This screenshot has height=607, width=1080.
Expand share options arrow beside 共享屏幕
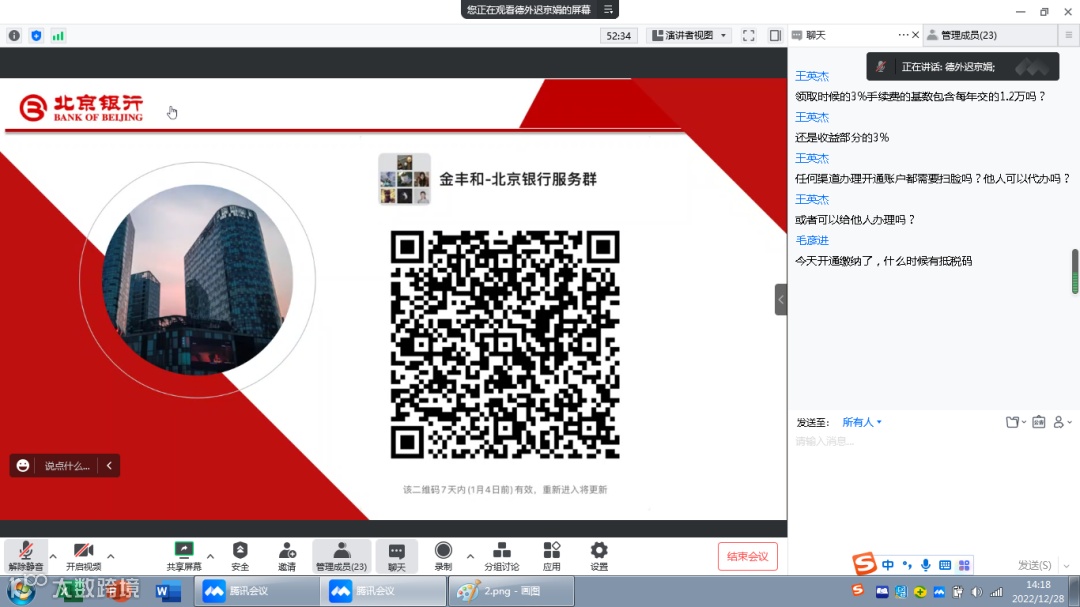pos(210,555)
